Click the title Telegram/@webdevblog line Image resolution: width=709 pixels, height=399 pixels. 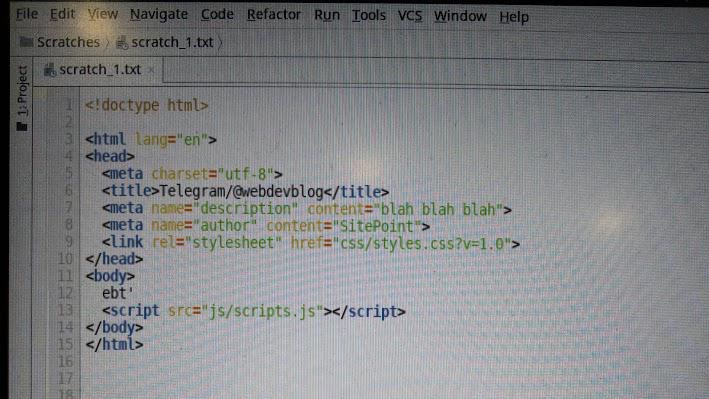pos(246,191)
